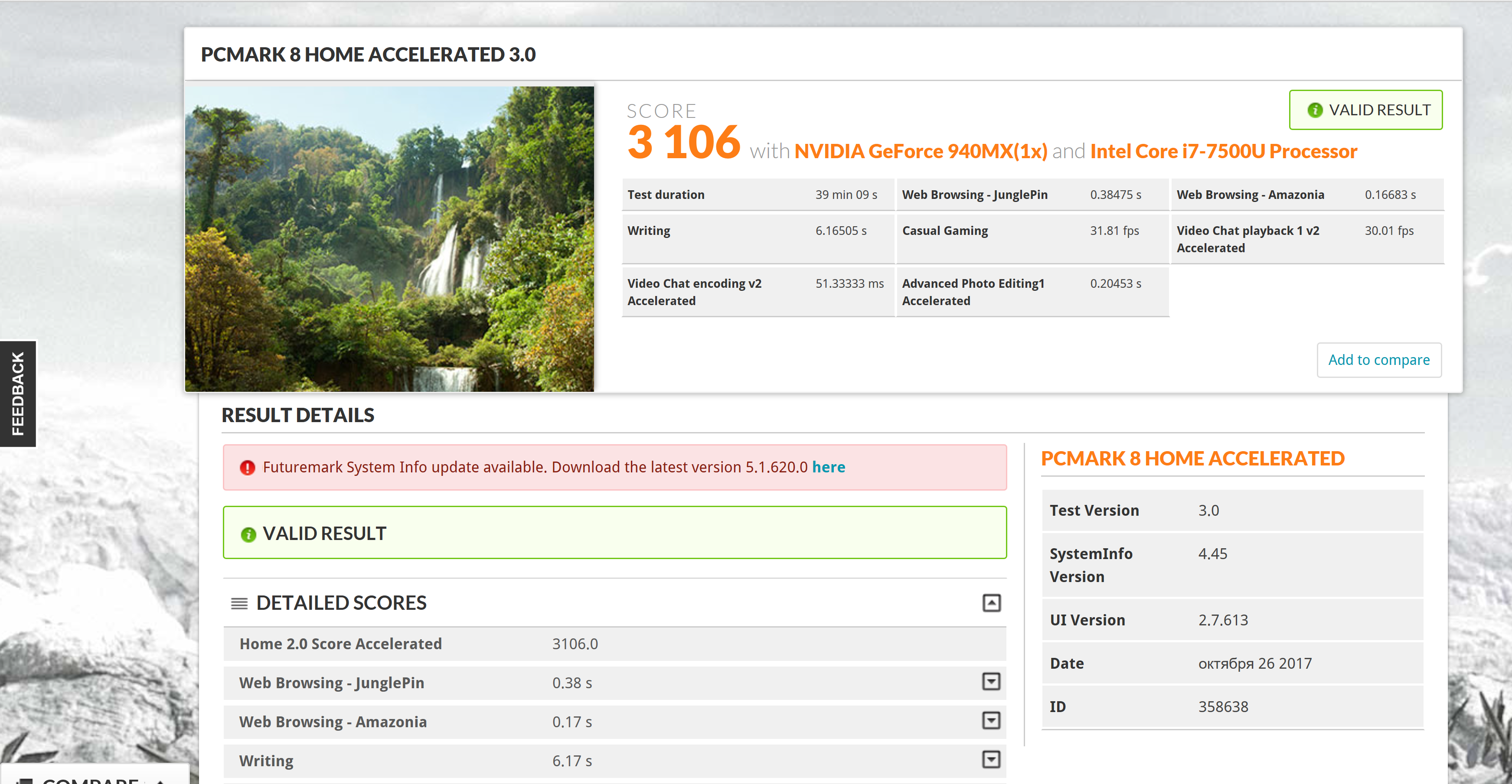This screenshot has width=1512, height=784.
Task: Click the list icon beside DETAILED SCORES
Action: click(x=239, y=603)
